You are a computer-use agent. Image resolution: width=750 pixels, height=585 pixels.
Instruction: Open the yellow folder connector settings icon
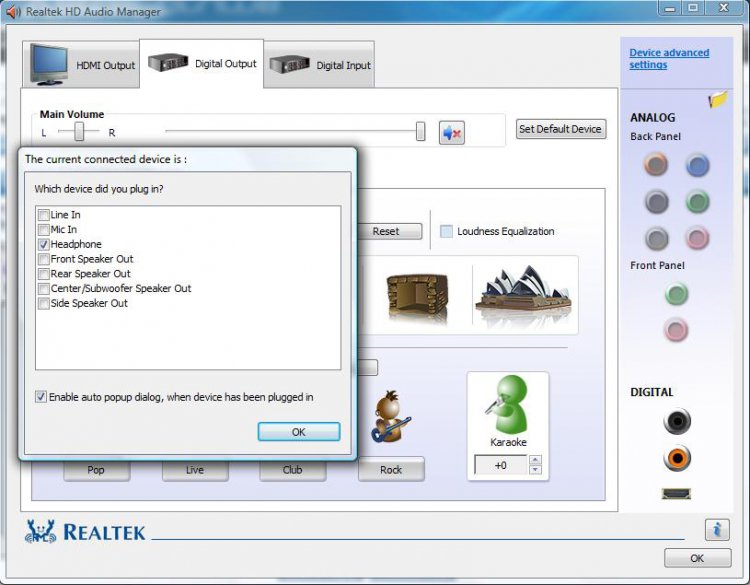[717, 99]
